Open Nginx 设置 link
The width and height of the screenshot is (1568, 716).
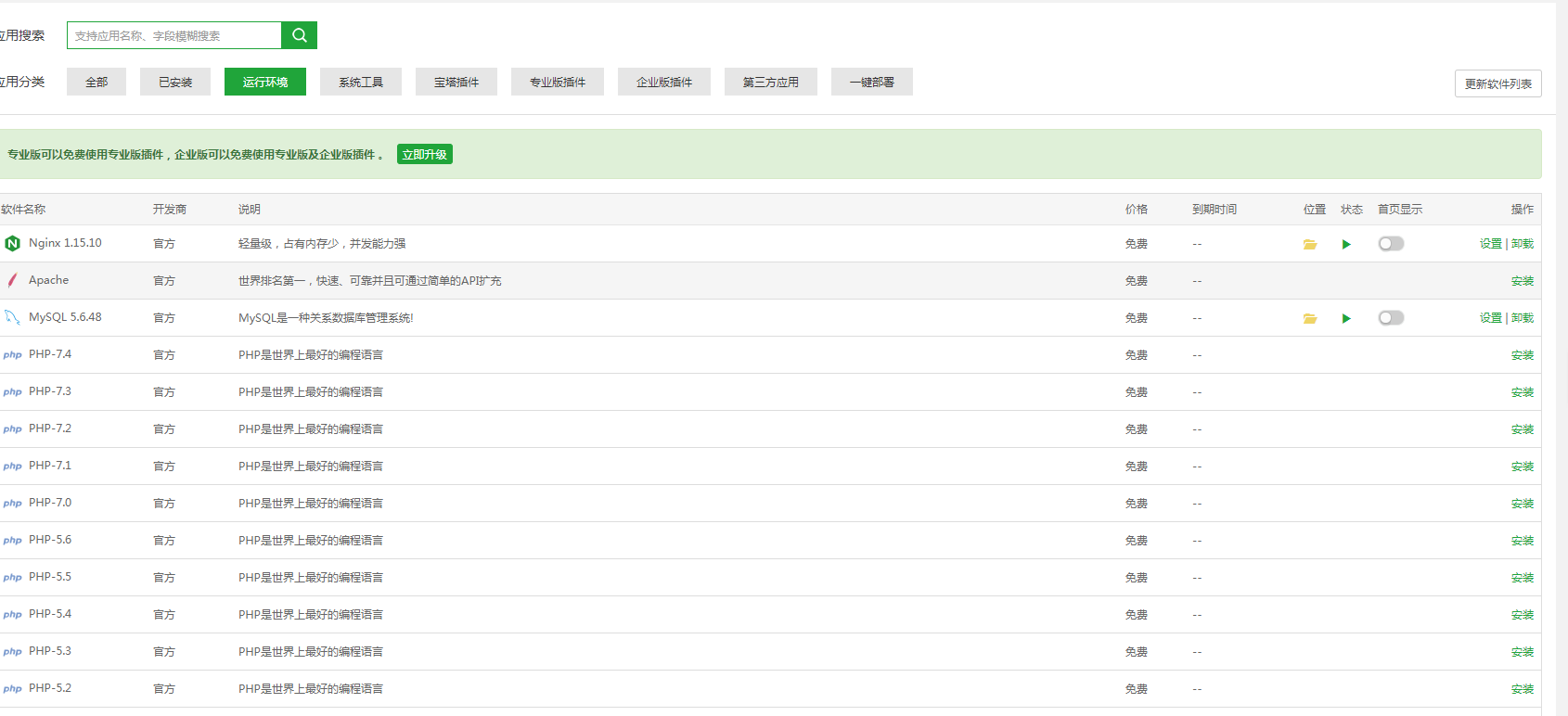tap(1490, 243)
